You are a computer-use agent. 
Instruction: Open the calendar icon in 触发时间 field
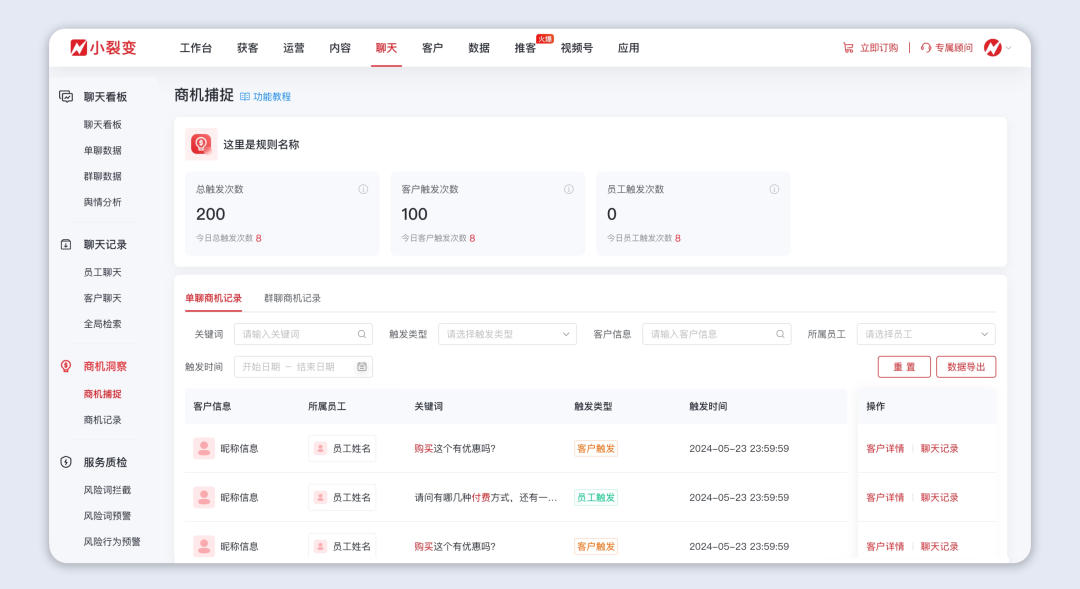(361, 366)
